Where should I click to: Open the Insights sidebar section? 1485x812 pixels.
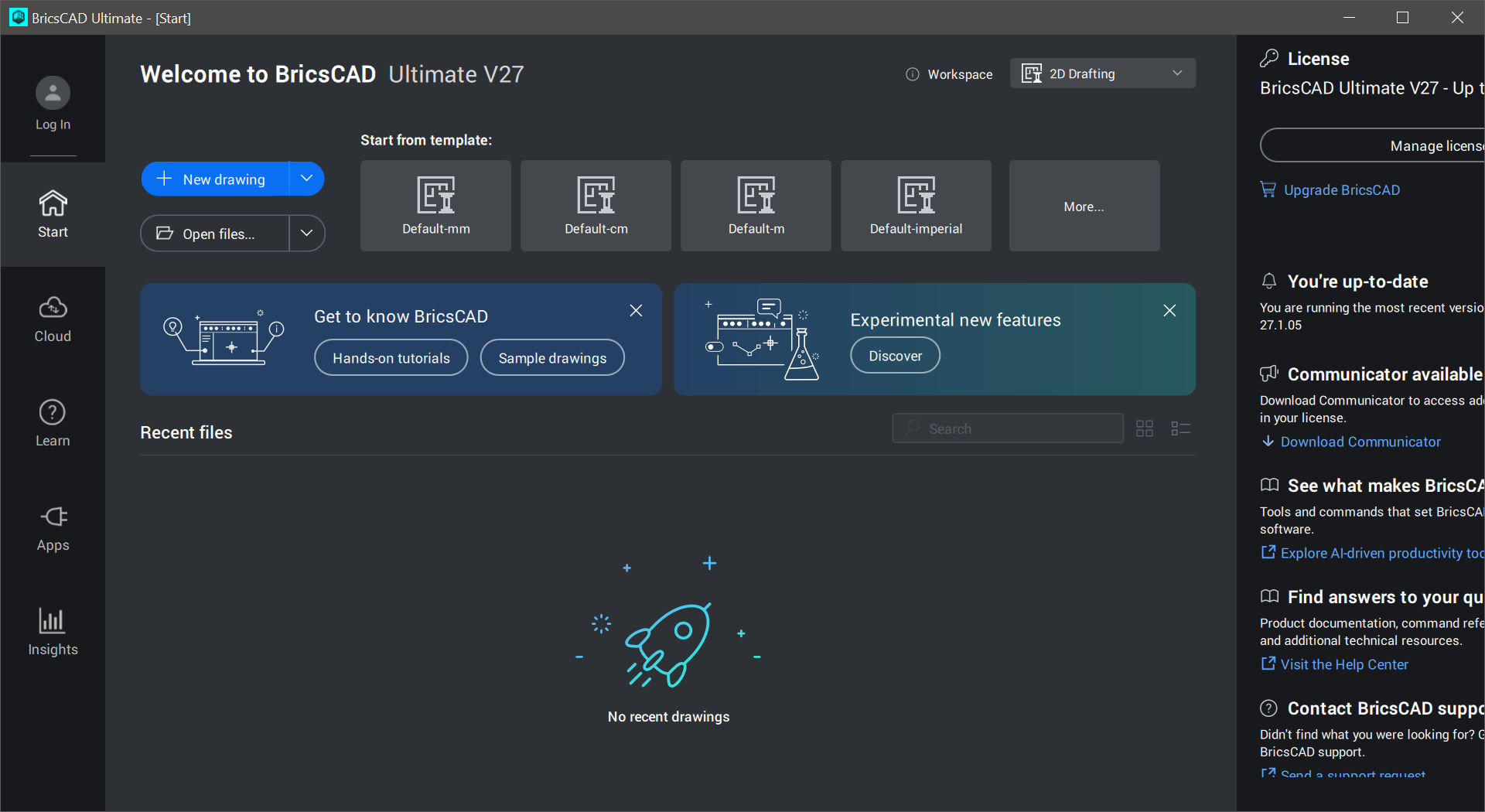point(53,633)
